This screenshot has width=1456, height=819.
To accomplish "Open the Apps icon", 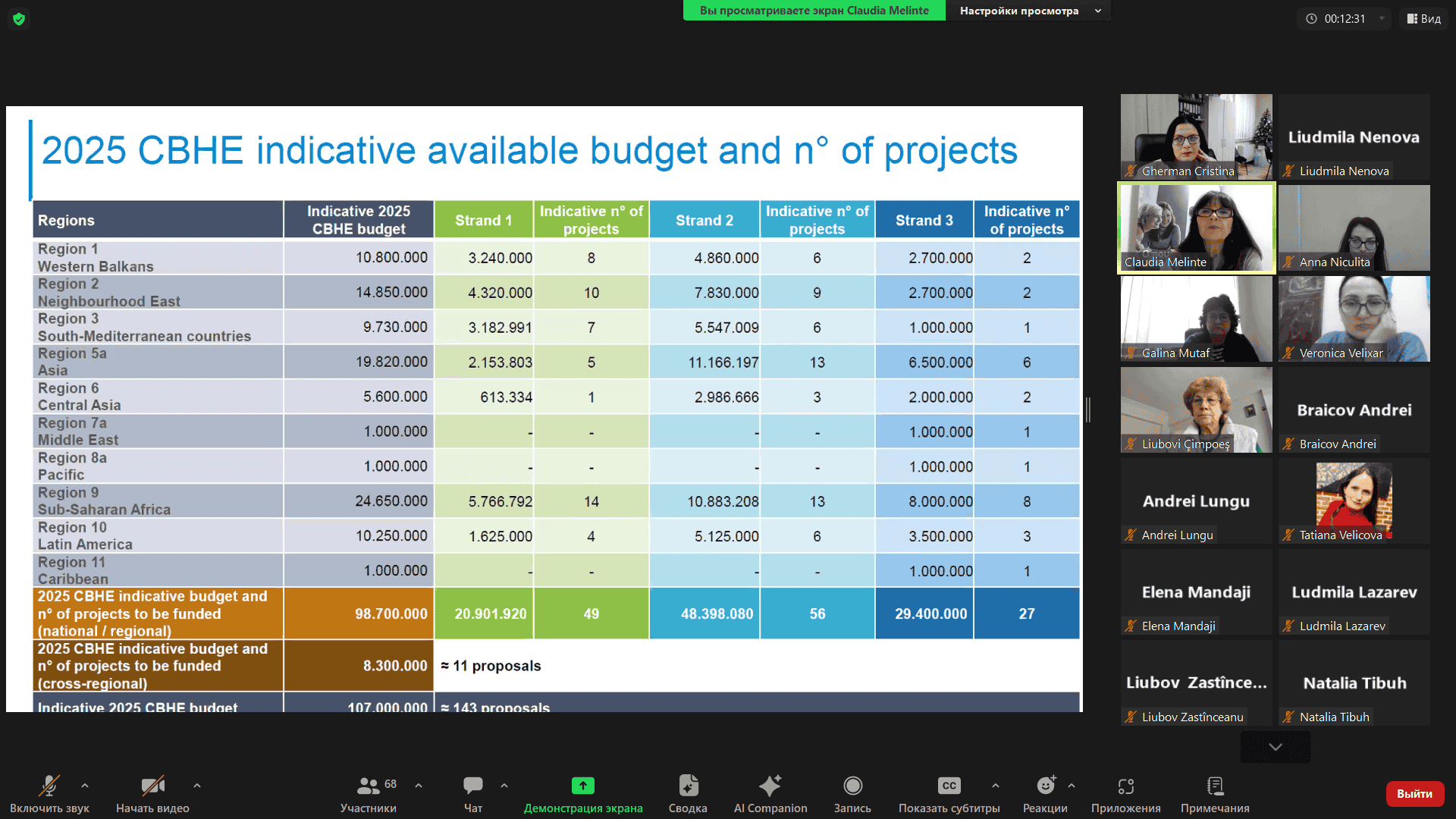I will pos(1125,786).
